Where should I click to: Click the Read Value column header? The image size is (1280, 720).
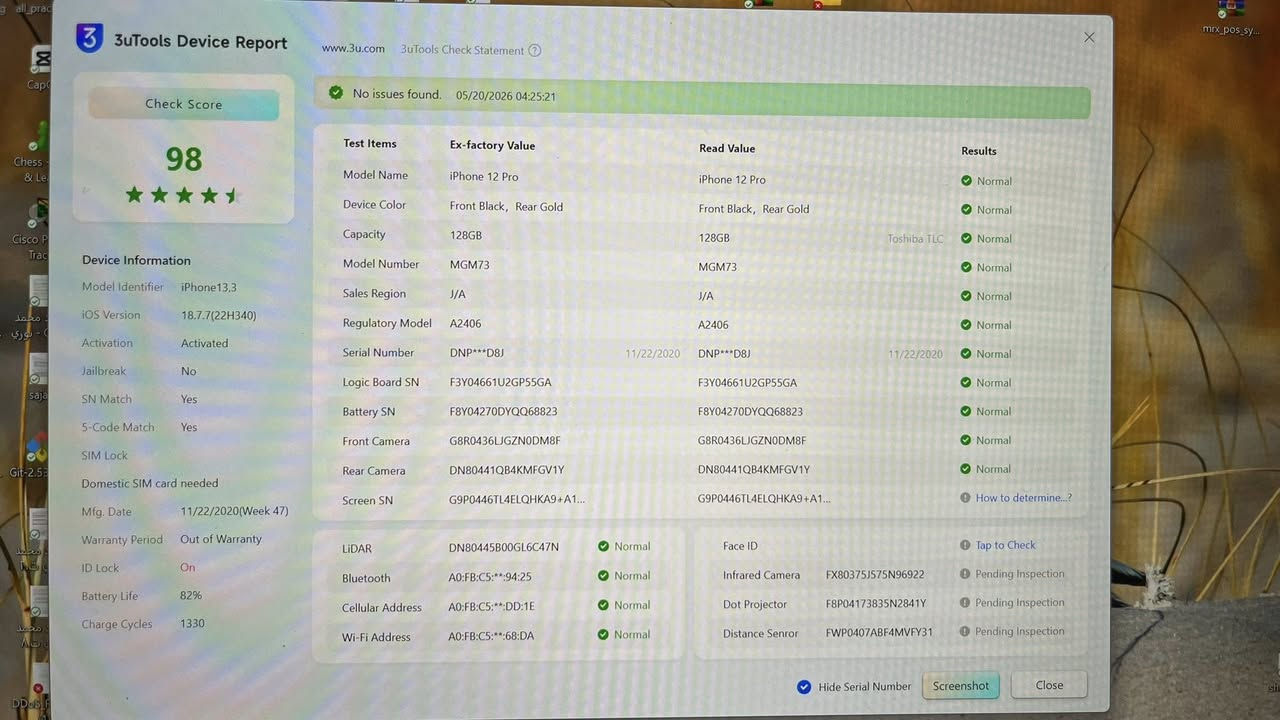tap(727, 149)
